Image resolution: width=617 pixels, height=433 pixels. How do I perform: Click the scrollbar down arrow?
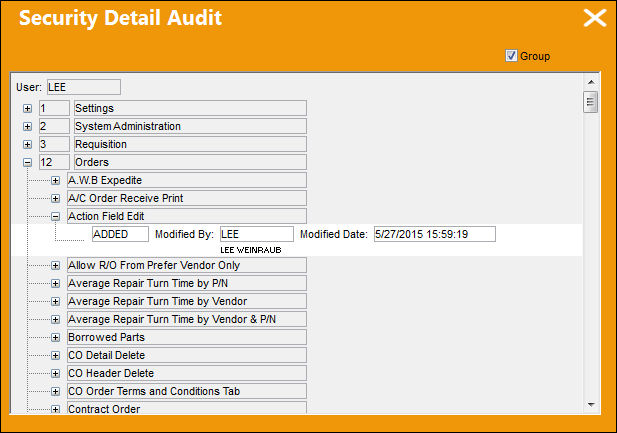(x=591, y=405)
